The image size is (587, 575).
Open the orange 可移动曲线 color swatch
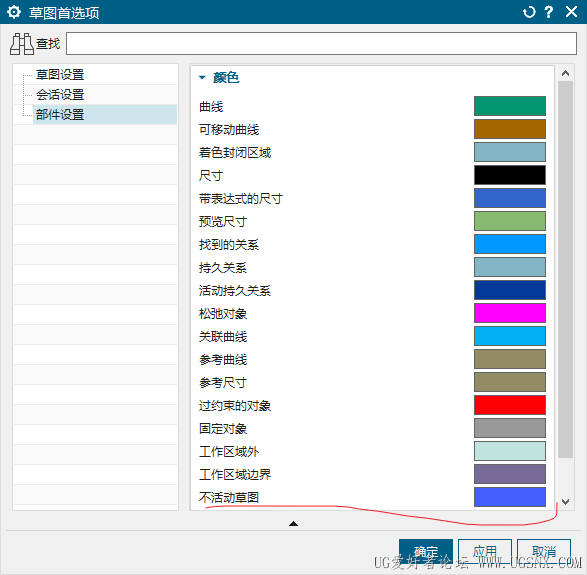pyautogui.click(x=510, y=129)
